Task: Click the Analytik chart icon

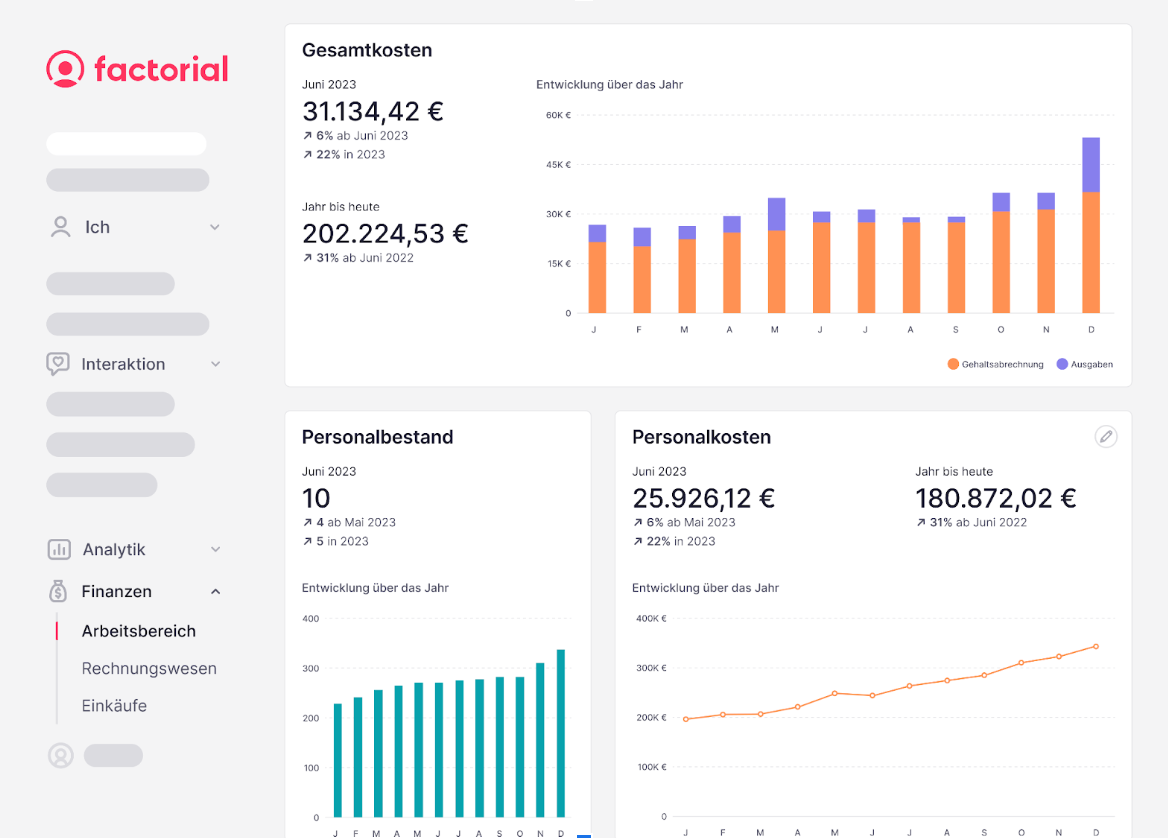Action: coord(59,549)
